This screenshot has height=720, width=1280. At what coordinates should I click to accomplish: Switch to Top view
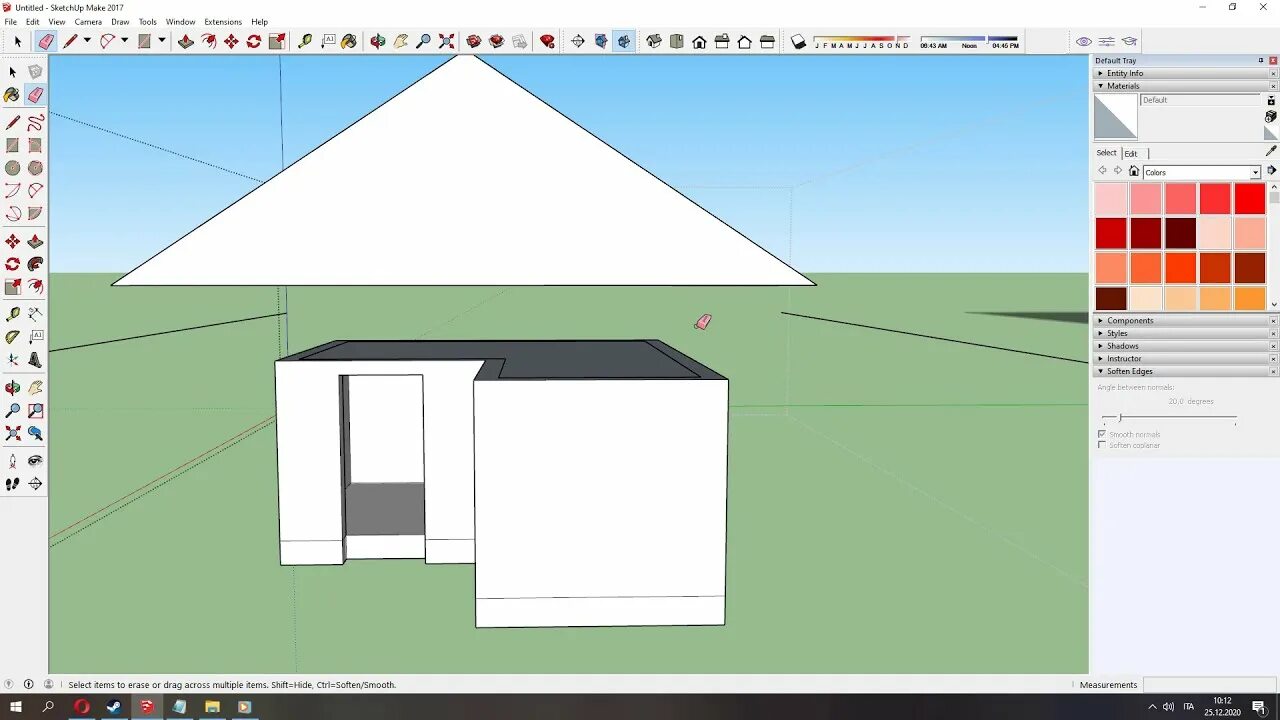[677, 41]
